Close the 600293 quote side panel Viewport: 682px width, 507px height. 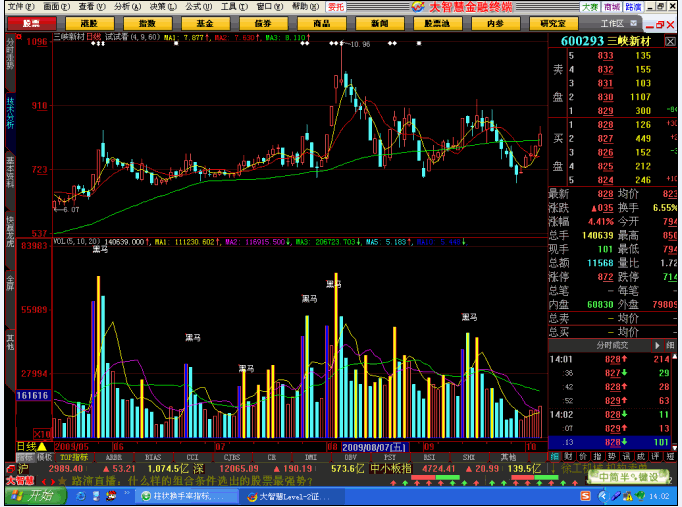(670, 42)
